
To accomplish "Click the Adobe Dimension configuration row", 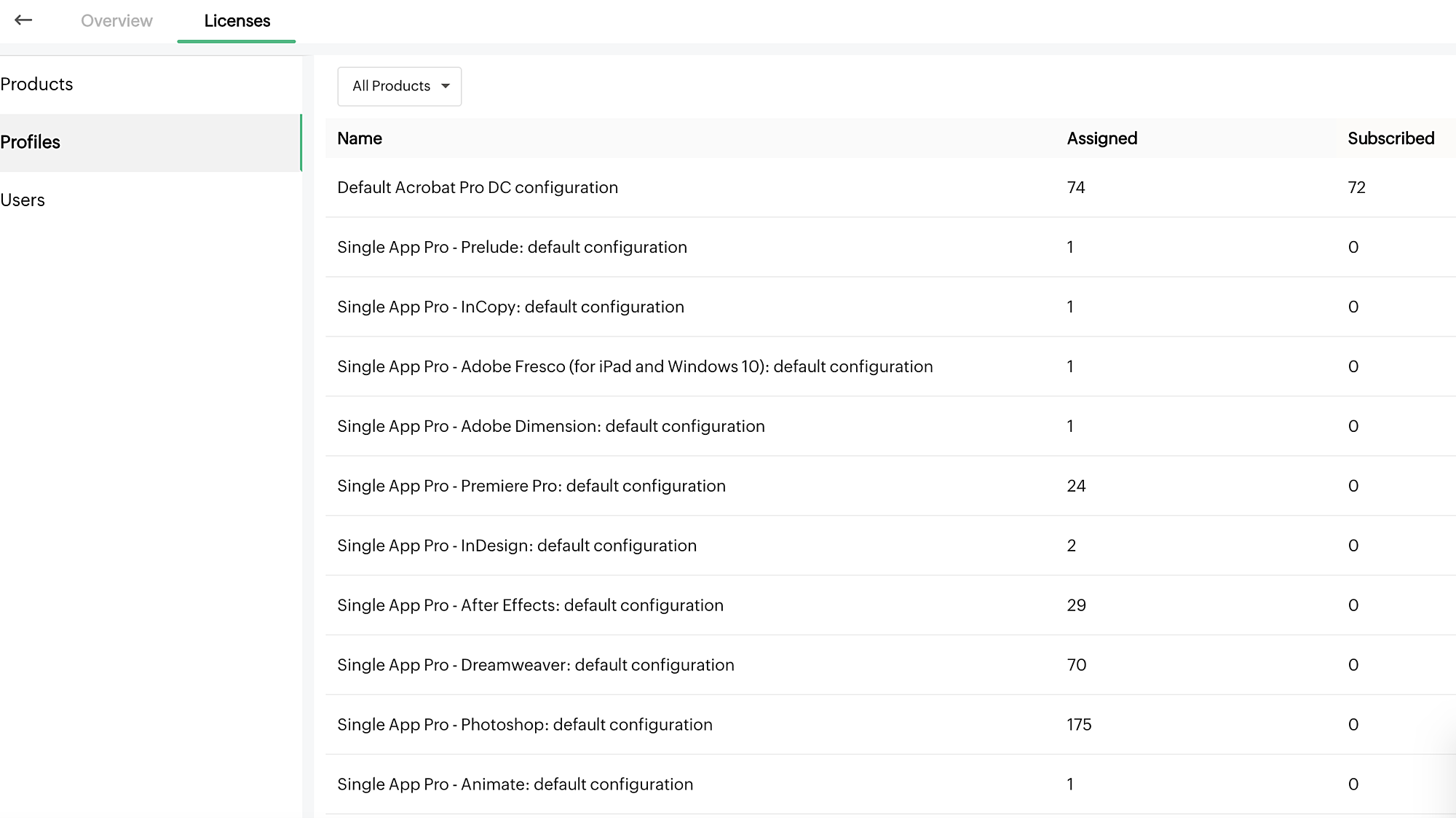I will [550, 427].
